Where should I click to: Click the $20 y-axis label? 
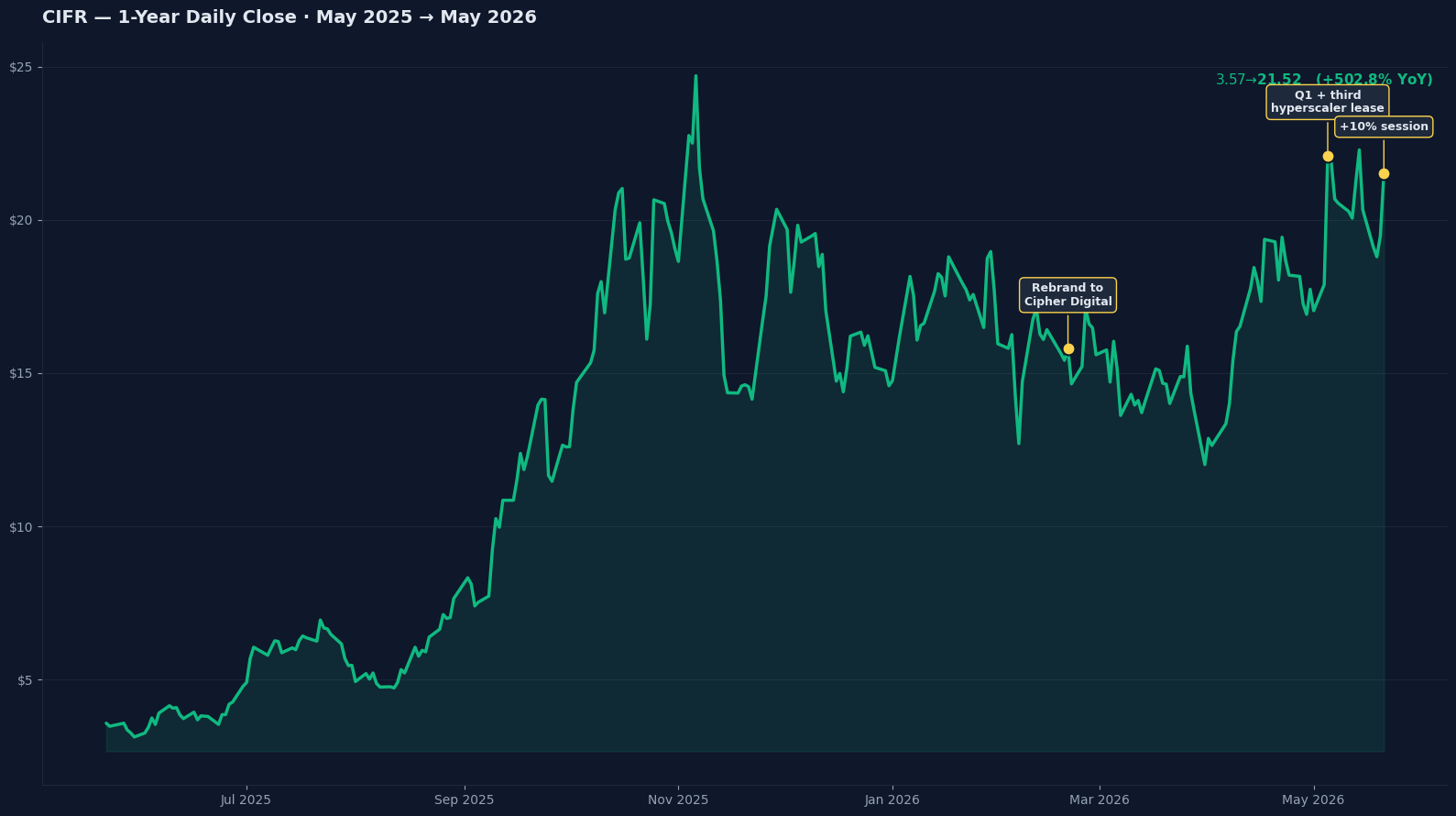[19, 221]
